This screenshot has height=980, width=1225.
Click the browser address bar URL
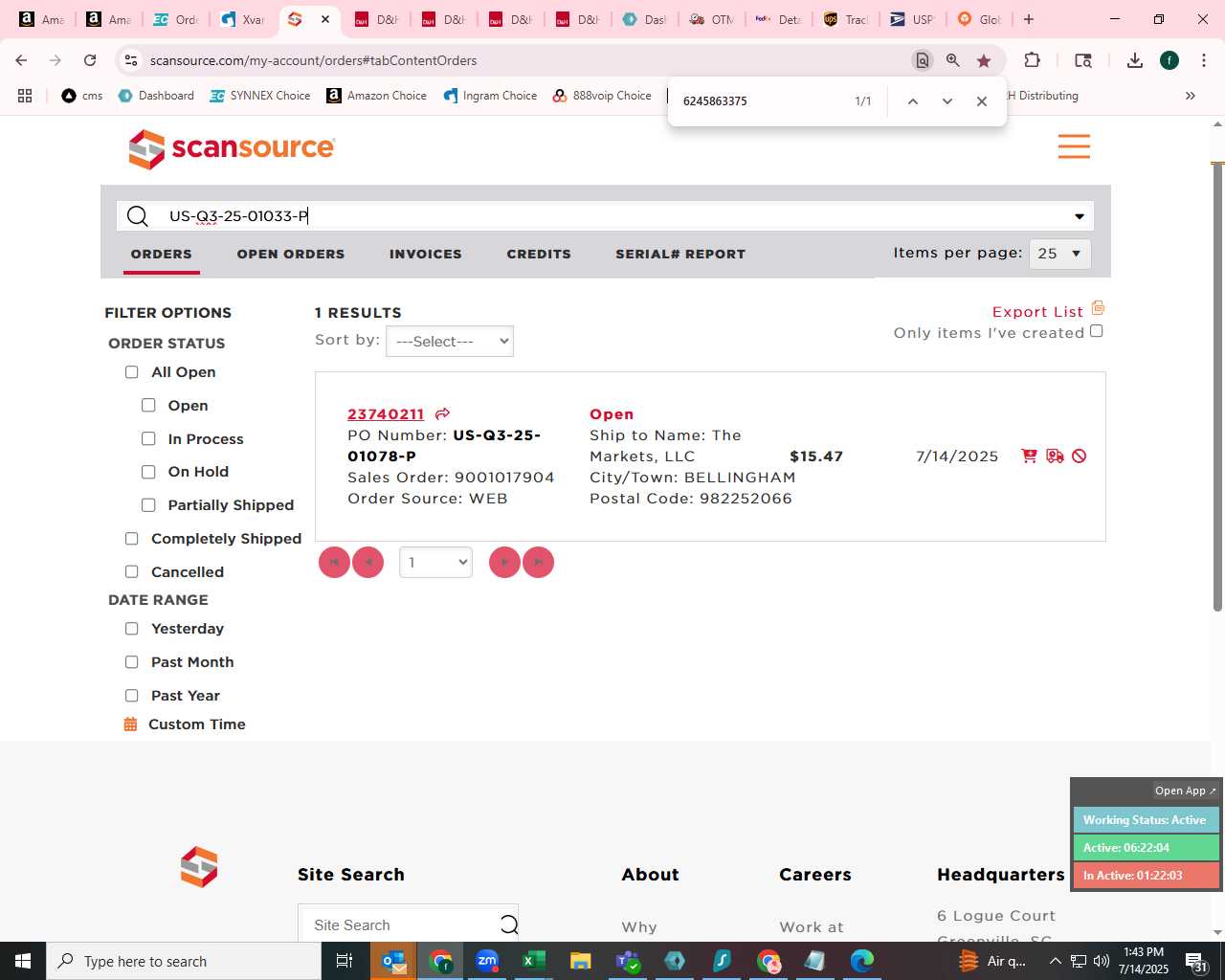[314, 60]
